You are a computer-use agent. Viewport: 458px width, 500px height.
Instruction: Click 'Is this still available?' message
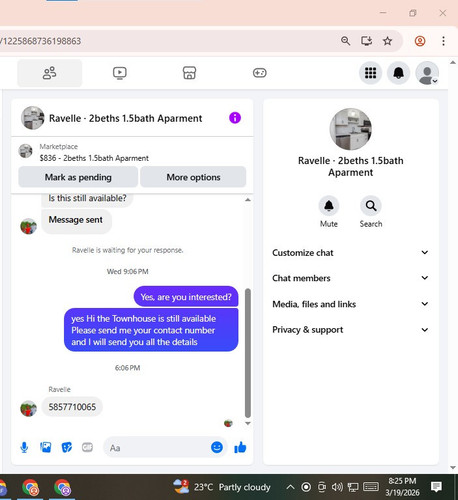(x=87, y=198)
